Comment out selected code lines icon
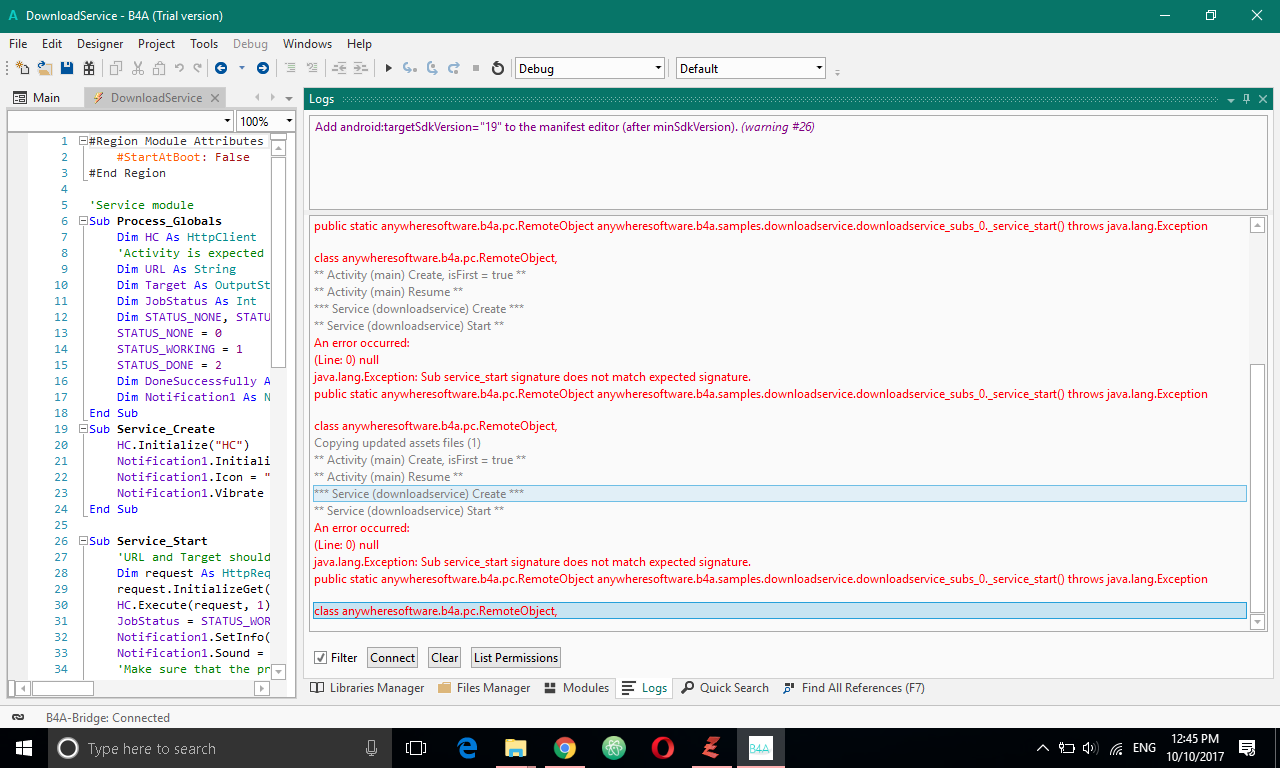1280x768 pixels. point(291,68)
